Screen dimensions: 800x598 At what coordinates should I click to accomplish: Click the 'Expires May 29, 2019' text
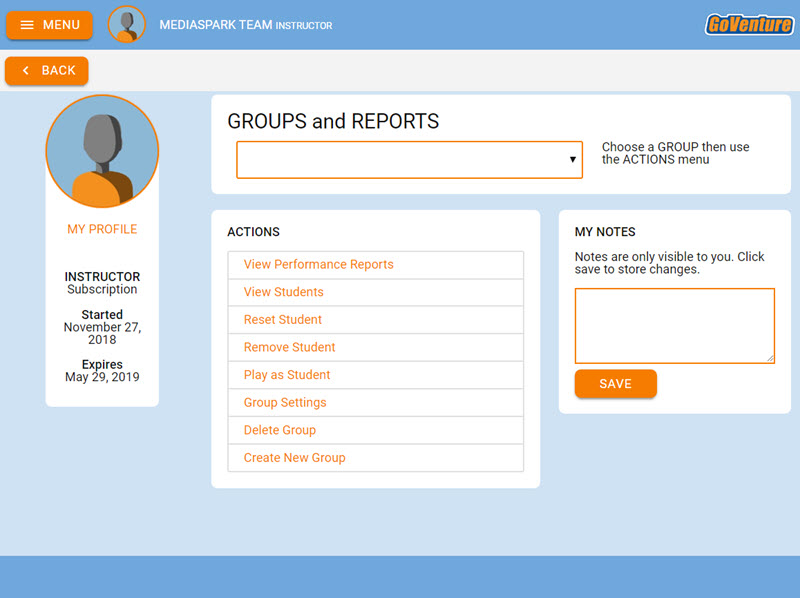102,370
